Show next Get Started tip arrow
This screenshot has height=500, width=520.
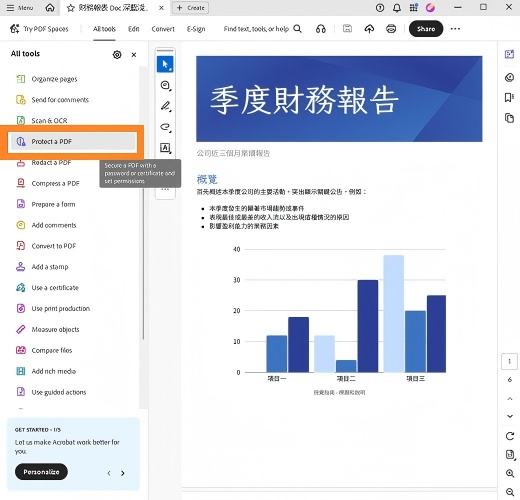click(x=123, y=473)
